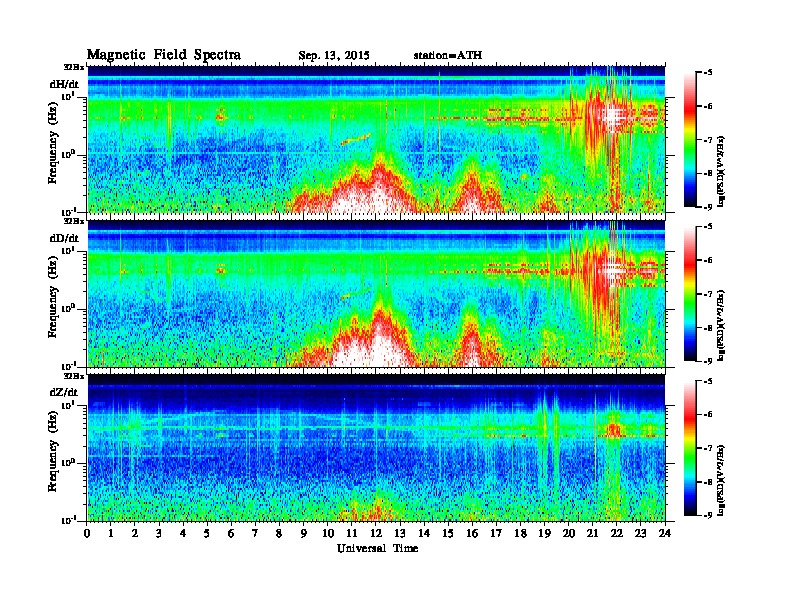
Task: Click hour 9 tick label on time axis
Action: click(304, 534)
